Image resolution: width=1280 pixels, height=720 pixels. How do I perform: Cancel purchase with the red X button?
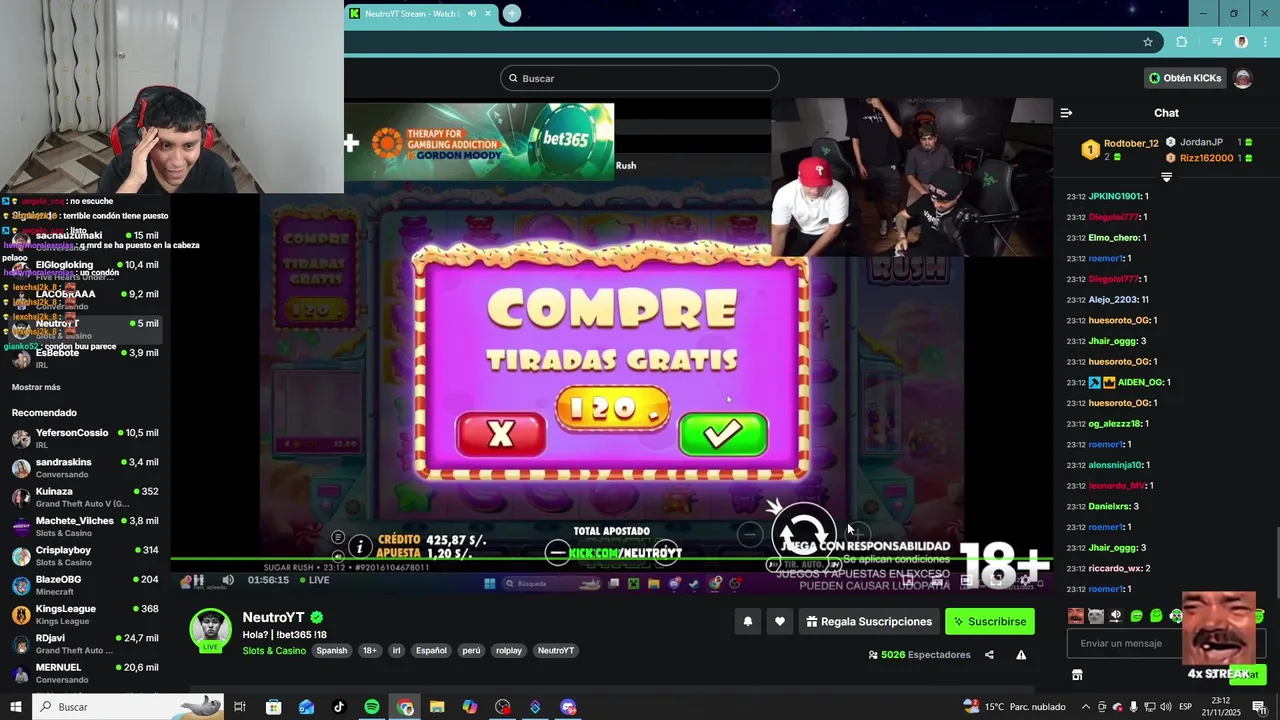point(501,434)
